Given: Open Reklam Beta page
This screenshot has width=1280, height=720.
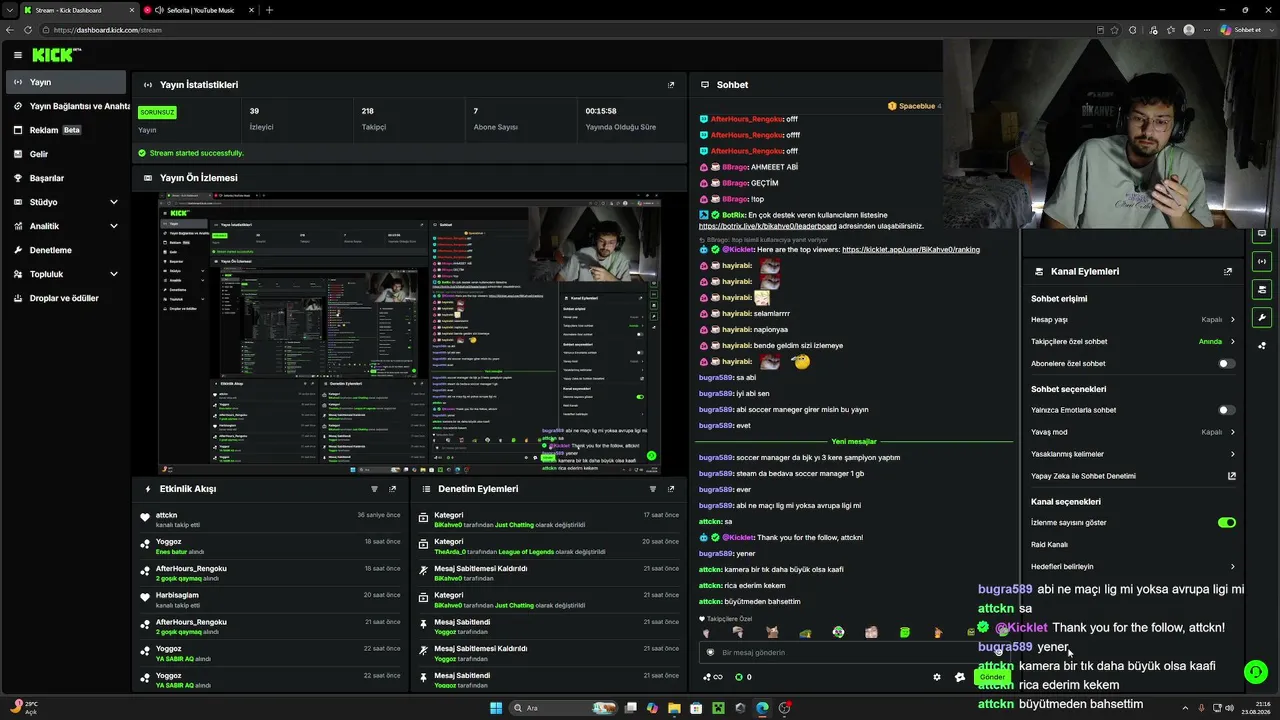Looking at the screenshot, I should pos(66,130).
